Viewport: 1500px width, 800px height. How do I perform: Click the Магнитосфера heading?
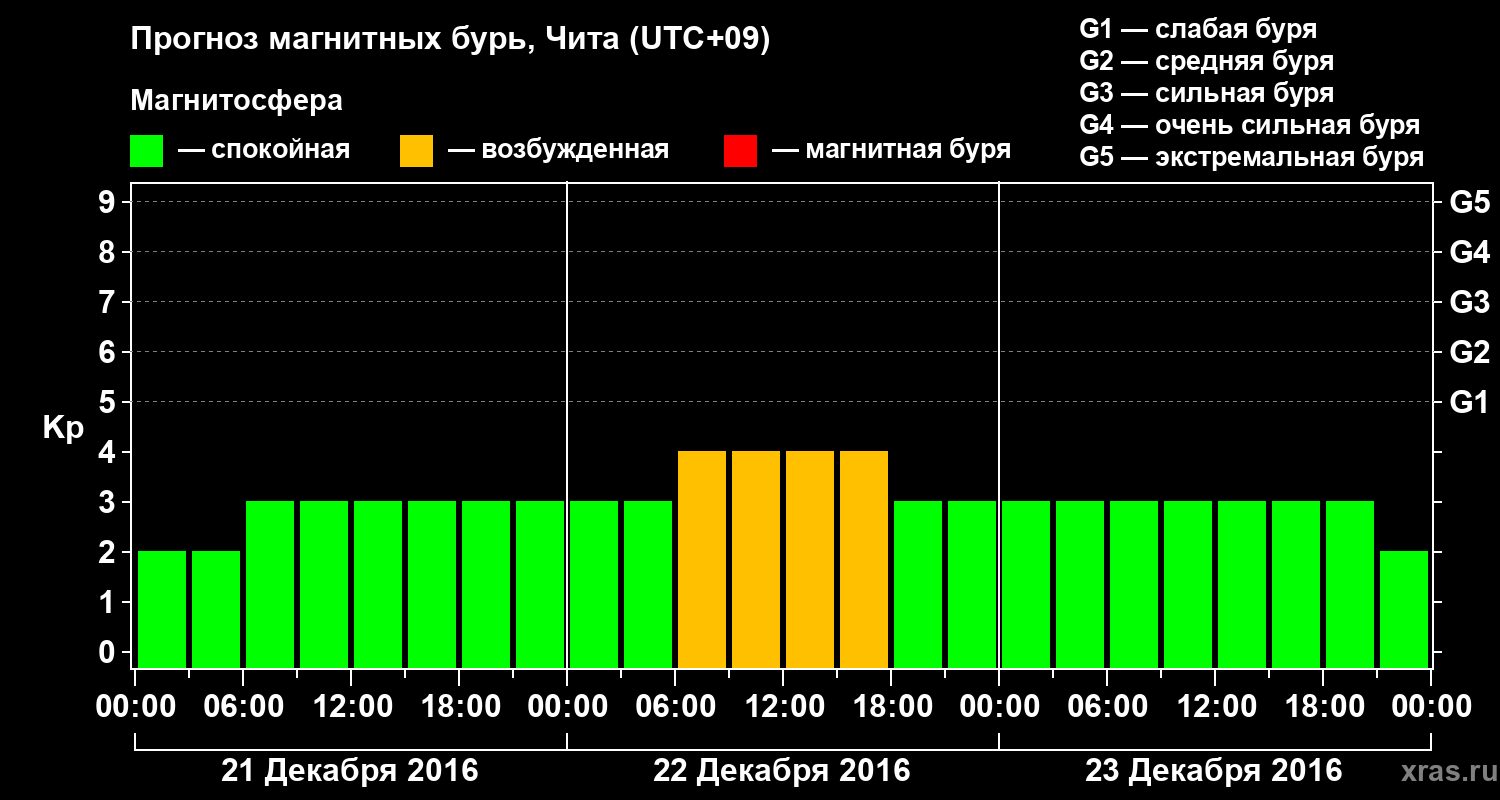point(236,101)
